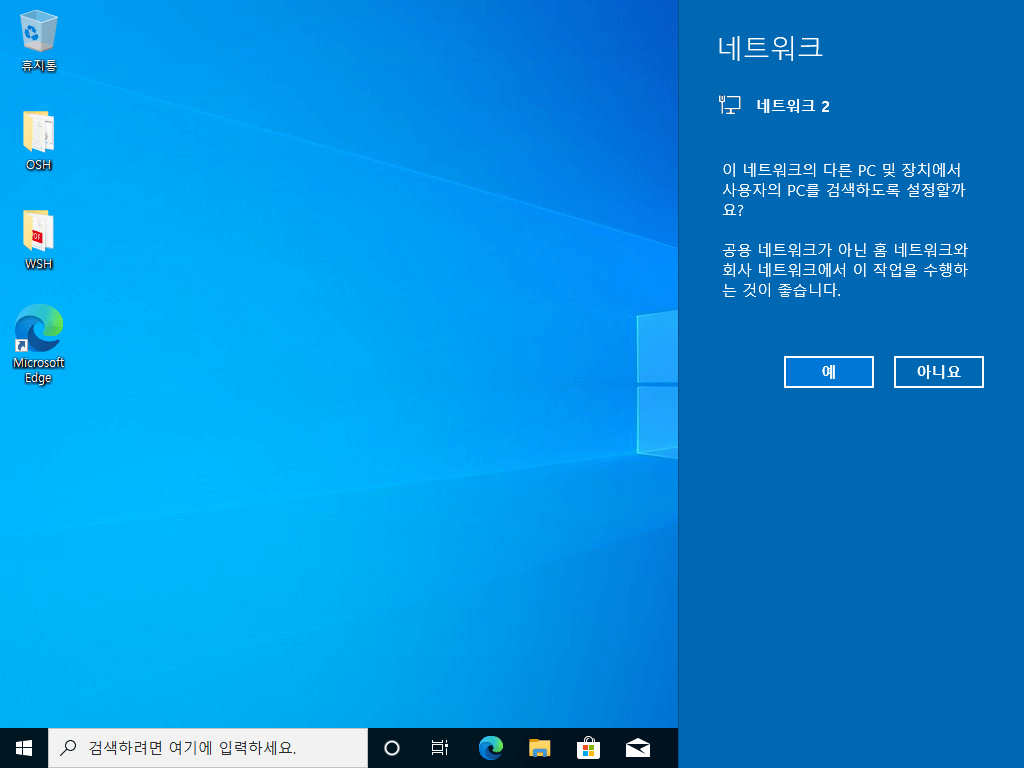
Task: Click the 네트워크 panel heading
Action: tap(770, 47)
